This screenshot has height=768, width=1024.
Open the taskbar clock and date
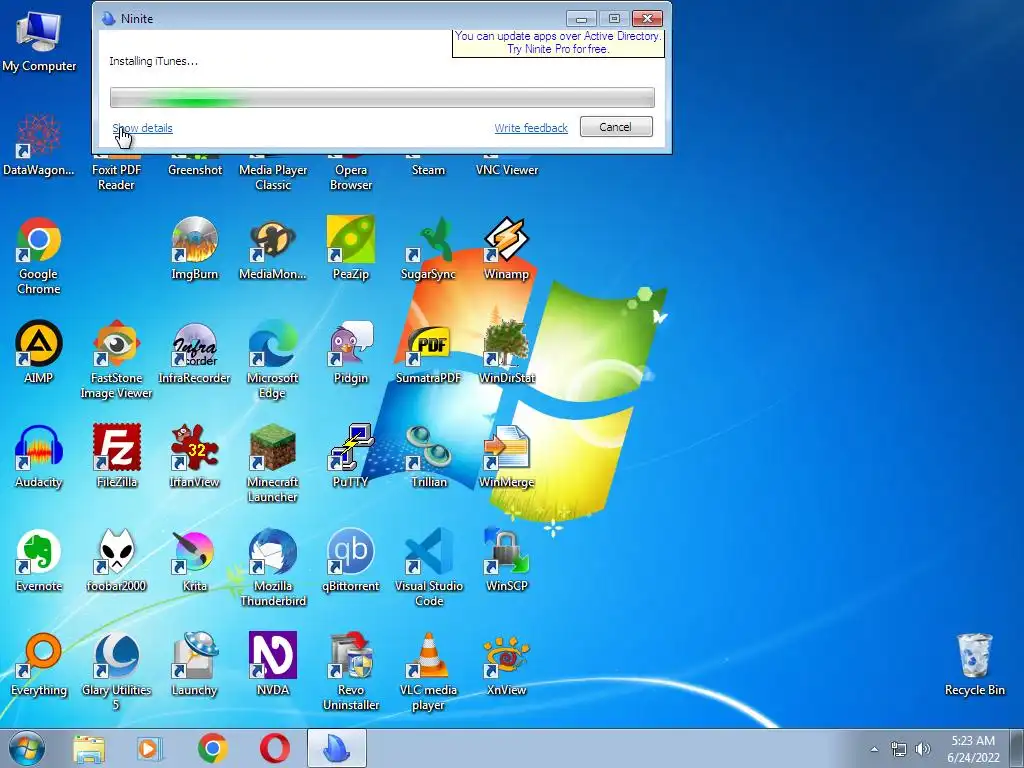[x=973, y=749]
